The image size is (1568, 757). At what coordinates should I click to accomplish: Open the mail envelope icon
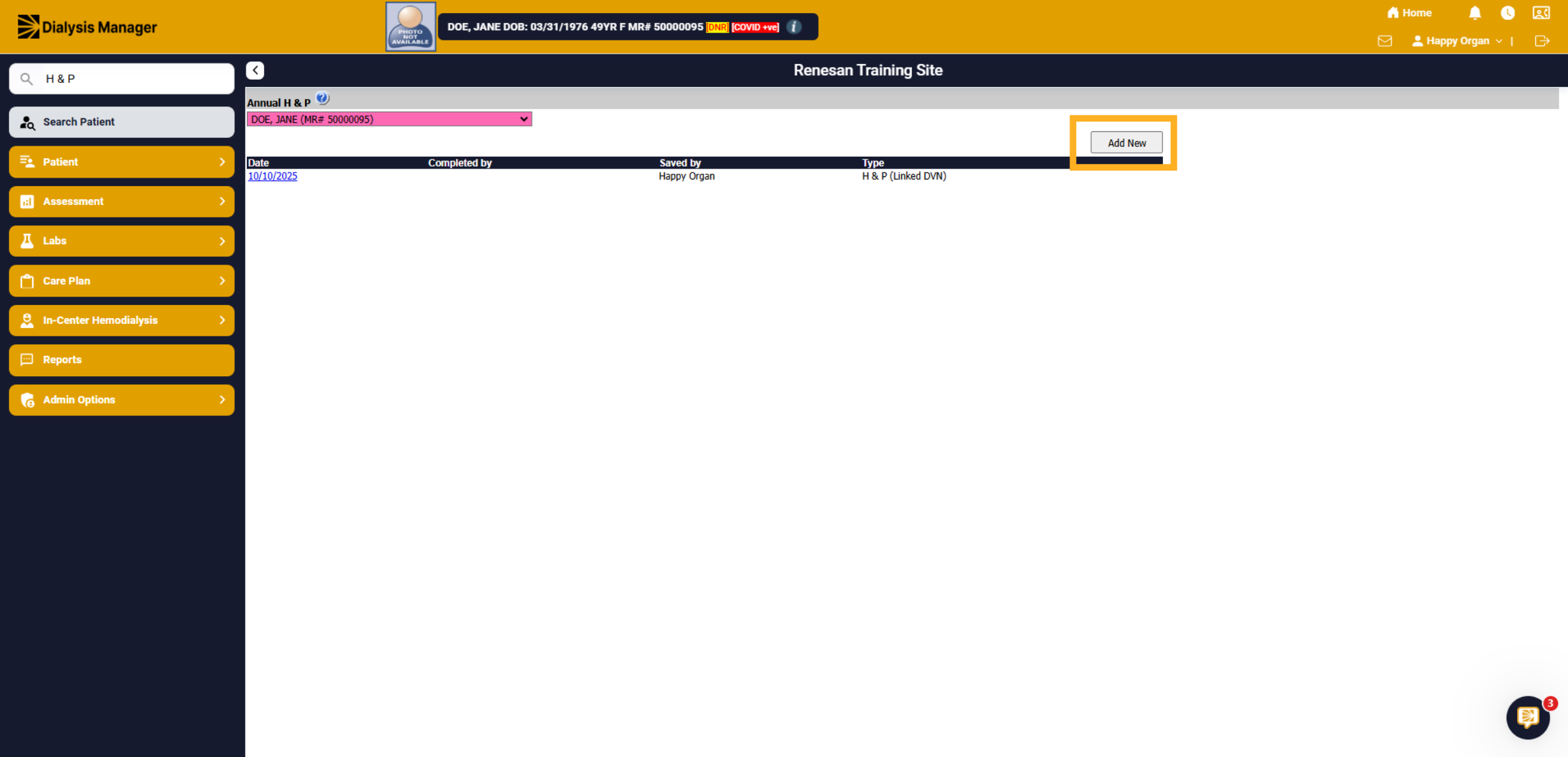(x=1384, y=41)
